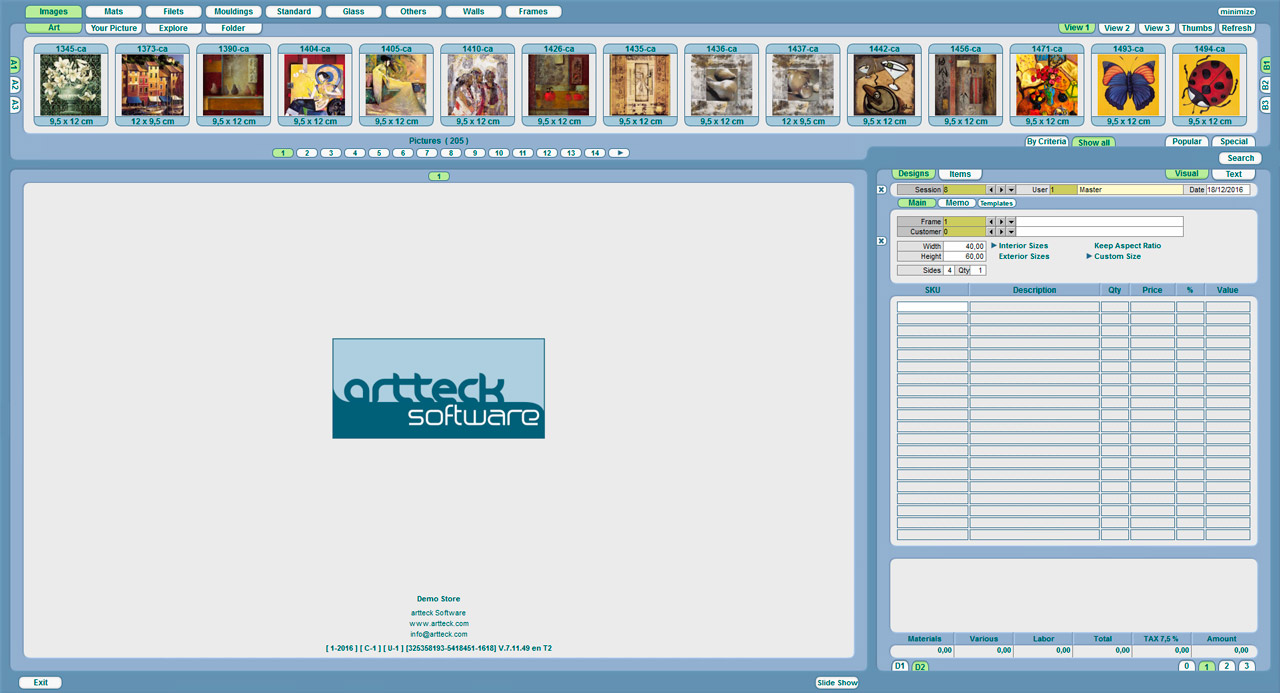Click the Exit button

(x=41, y=683)
